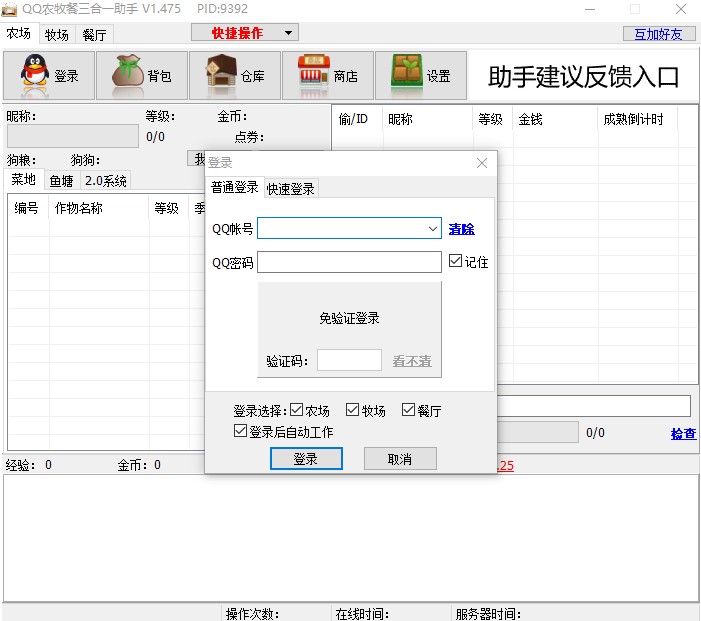Image resolution: width=701 pixels, height=621 pixels.
Task: Switch to the 餐厅 main tab
Action: coord(94,35)
